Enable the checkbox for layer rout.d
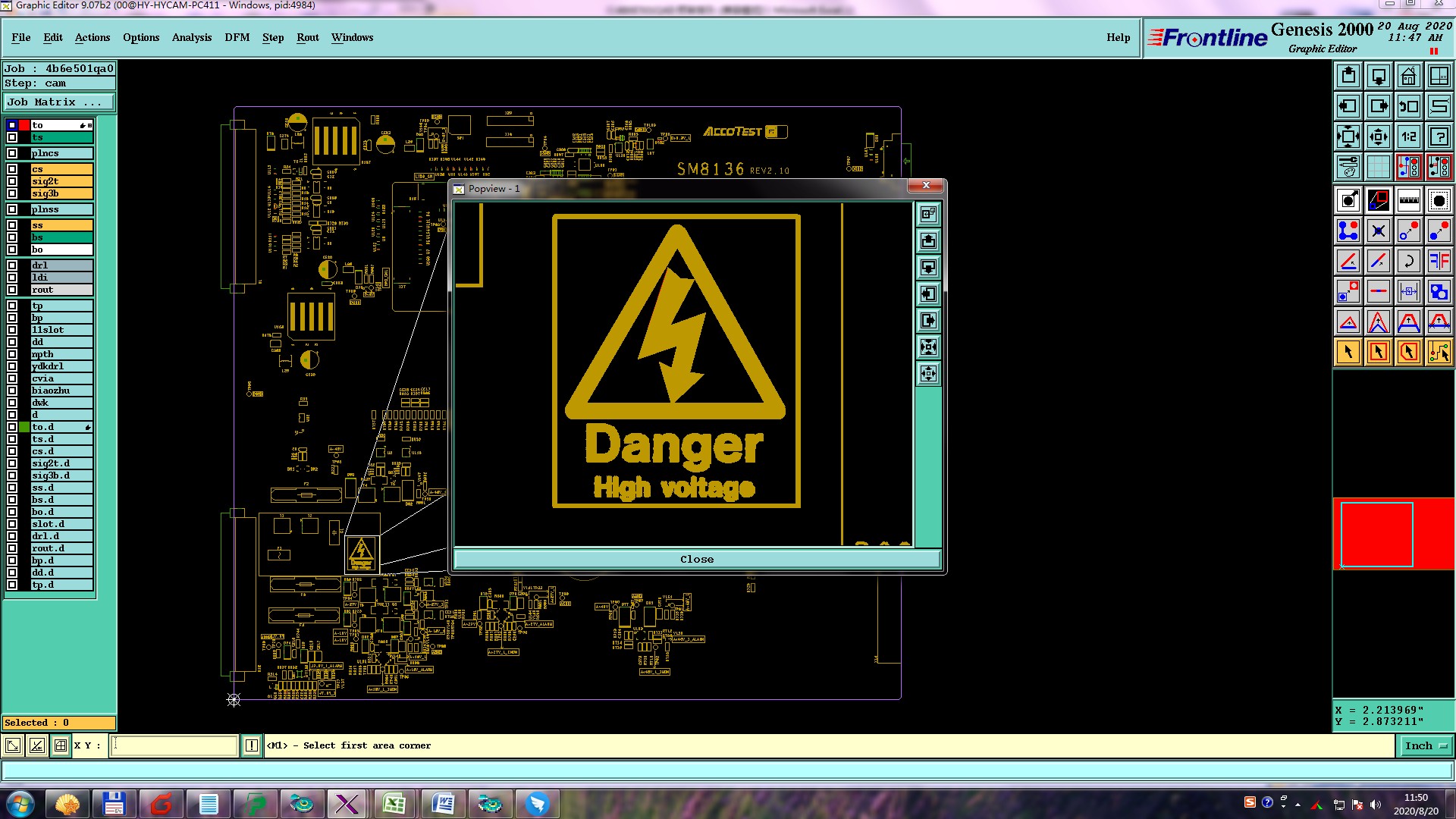 coord(12,548)
